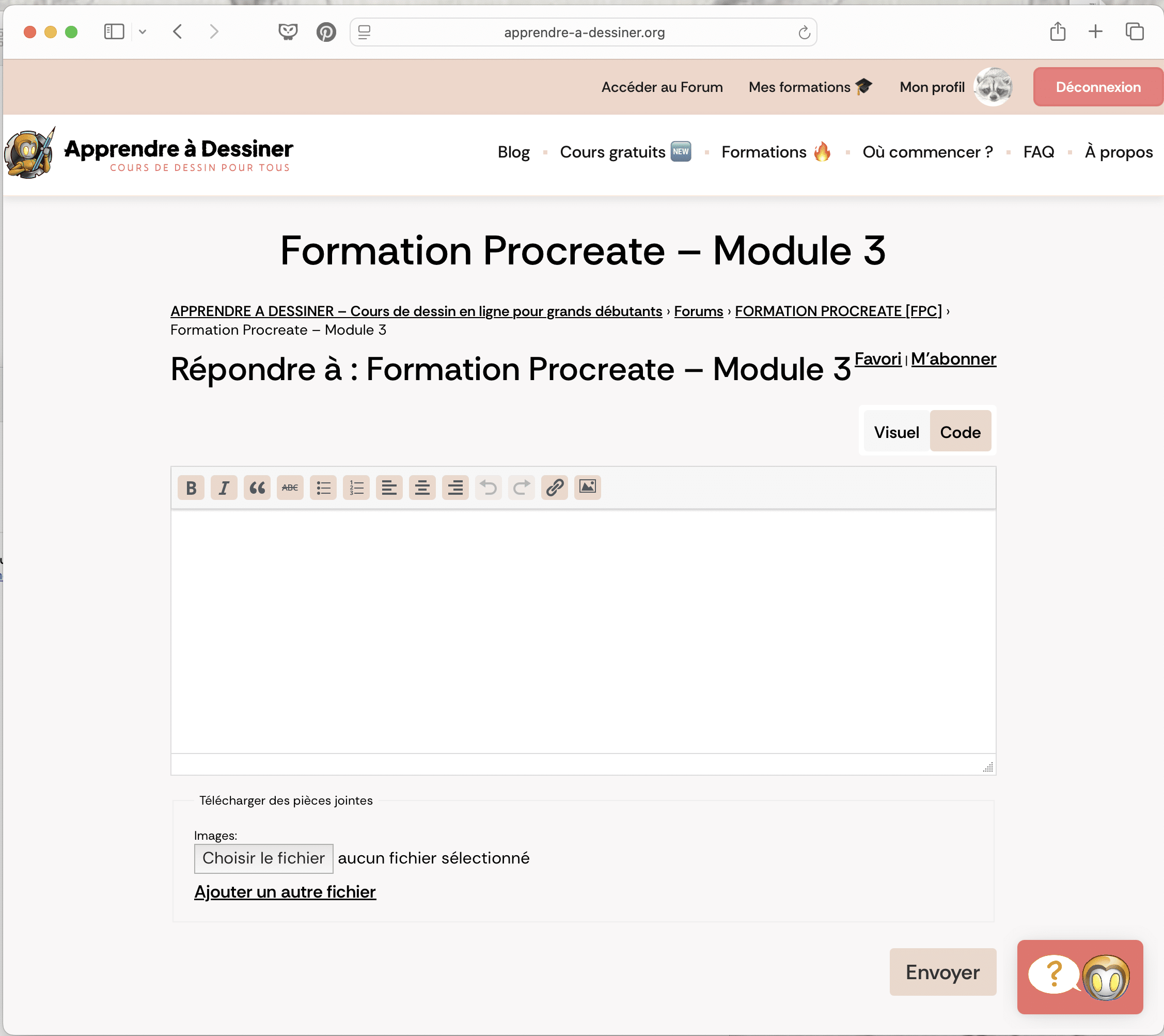Open the Forums breadcrumb link

tap(698, 311)
